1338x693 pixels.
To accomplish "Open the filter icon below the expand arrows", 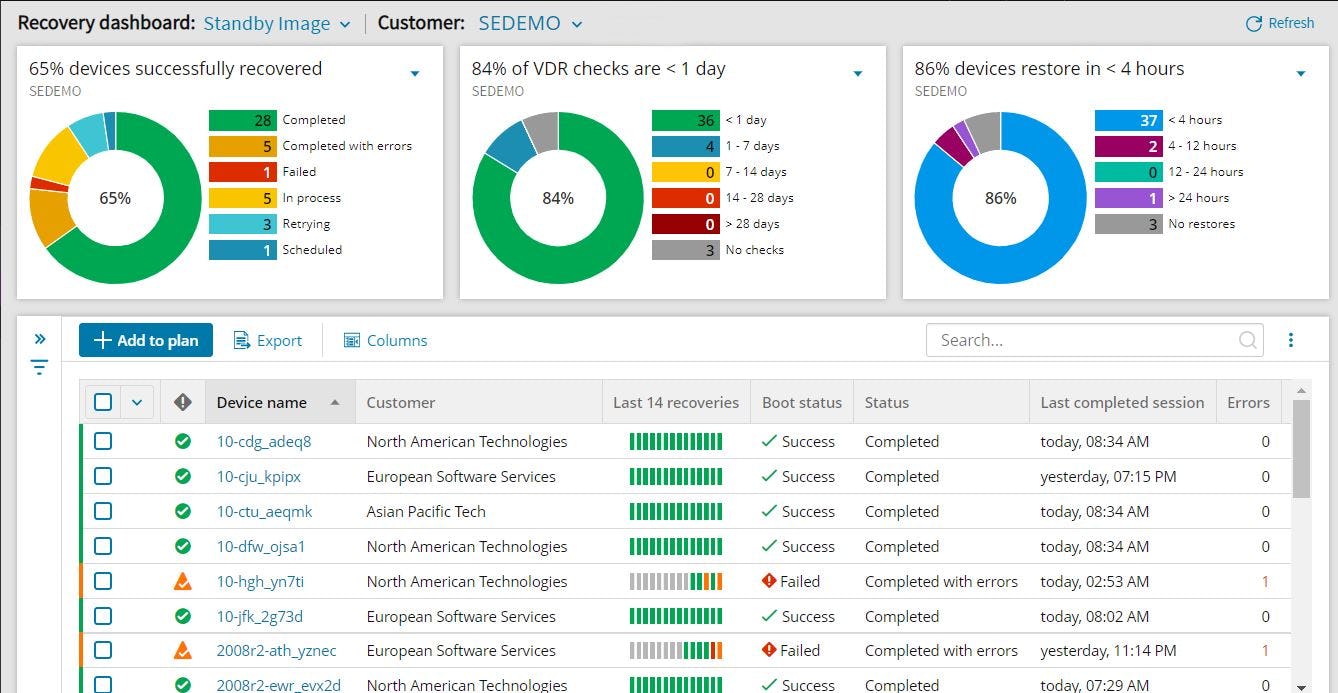I will point(39,367).
